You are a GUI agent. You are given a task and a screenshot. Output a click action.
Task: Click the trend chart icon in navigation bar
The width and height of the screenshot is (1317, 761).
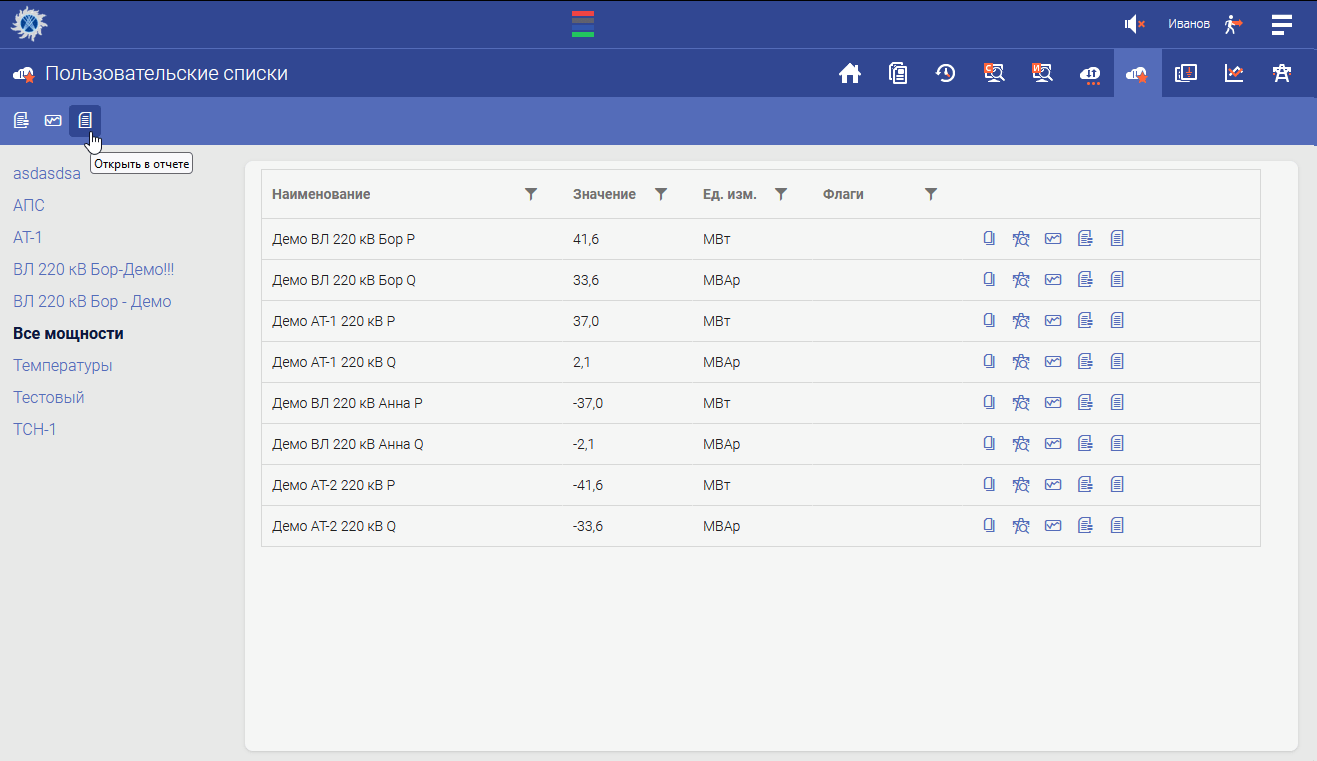(1234, 74)
